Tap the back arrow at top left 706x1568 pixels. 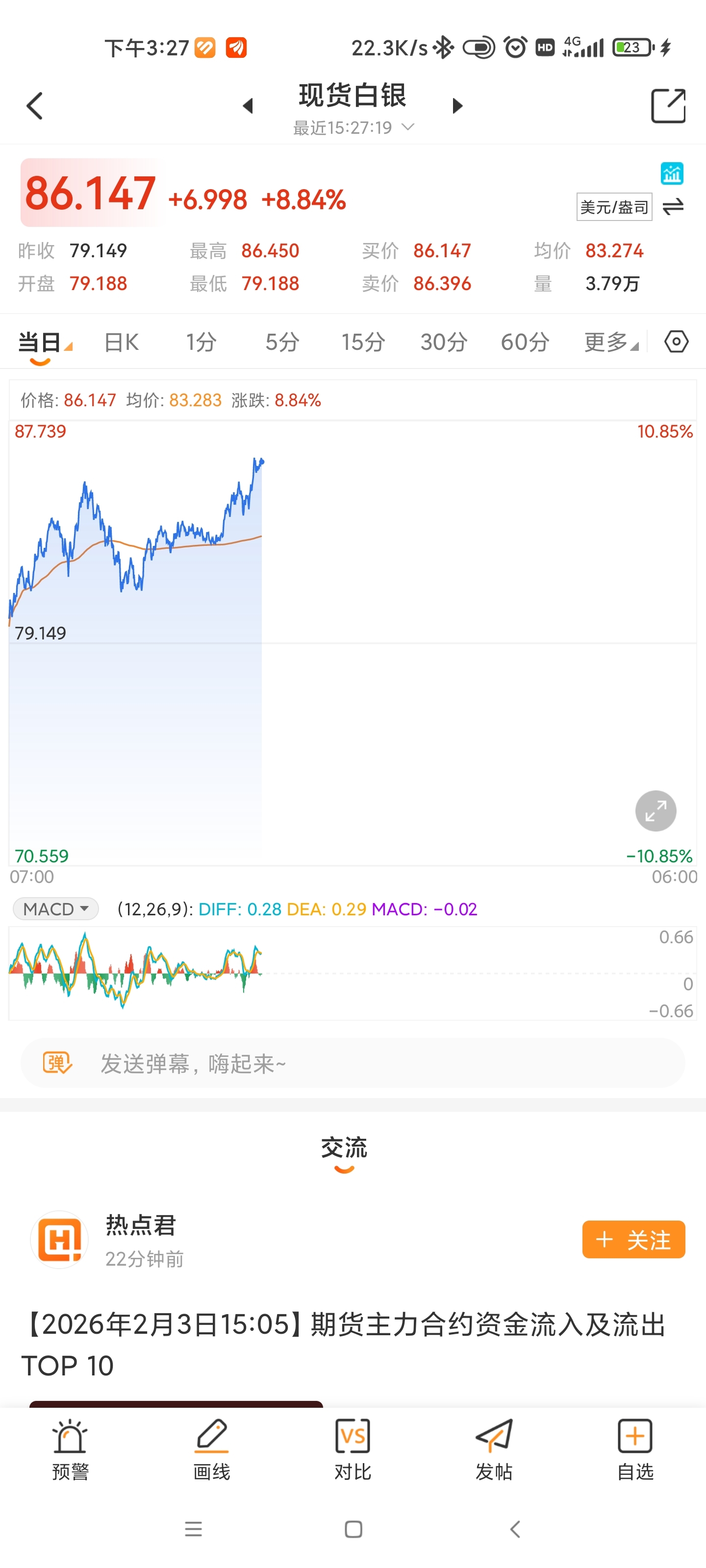[x=35, y=106]
